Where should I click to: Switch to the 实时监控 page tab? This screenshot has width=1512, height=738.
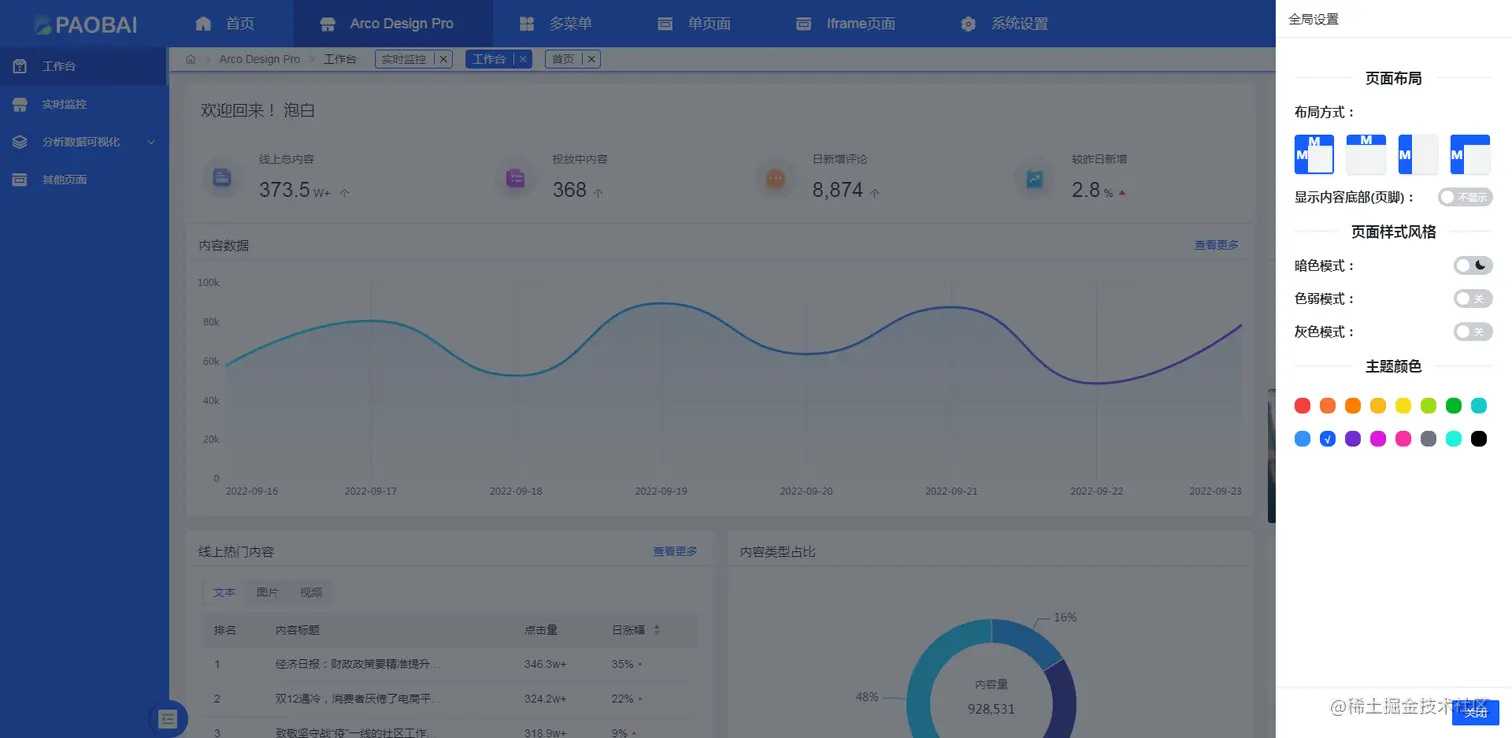pyautogui.click(x=404, y=59)
